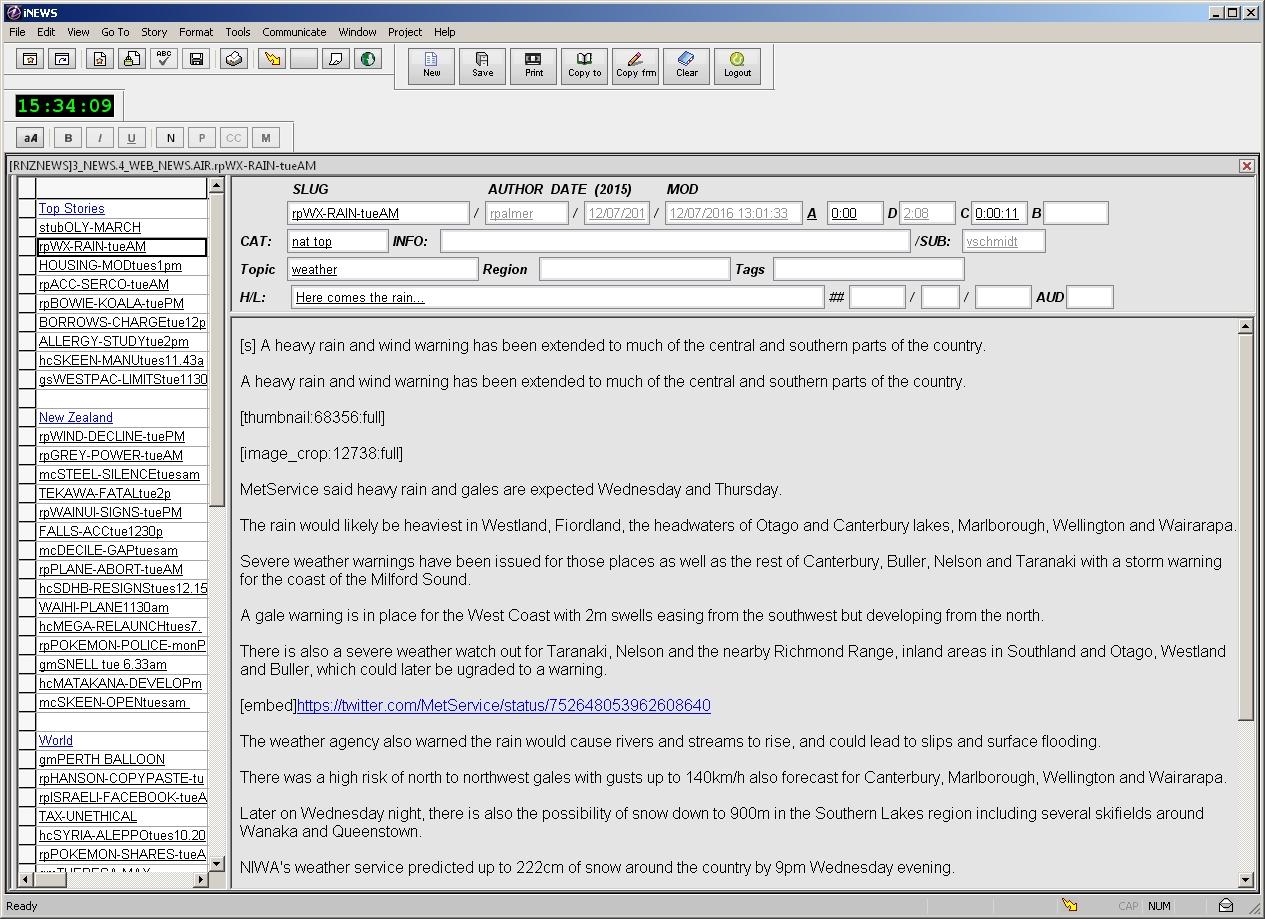Viewport: 1265px width, 919px height.
Task: Run spell check with the ABC checkmark icon
Action: (x=164, y=58)
